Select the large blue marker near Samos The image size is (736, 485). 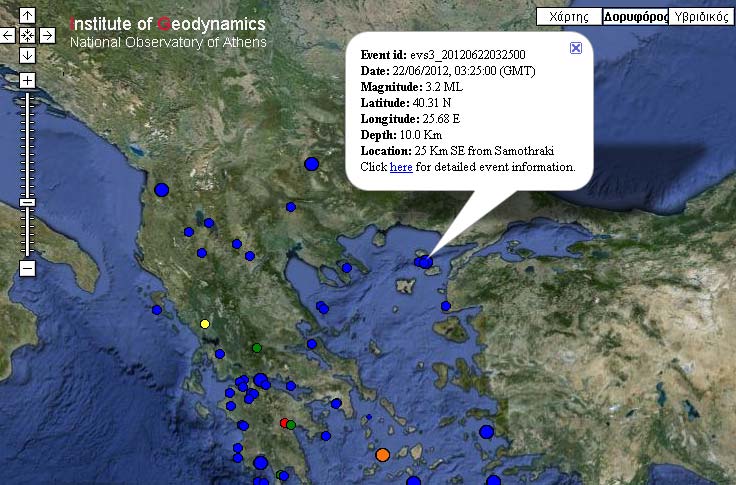486,432
